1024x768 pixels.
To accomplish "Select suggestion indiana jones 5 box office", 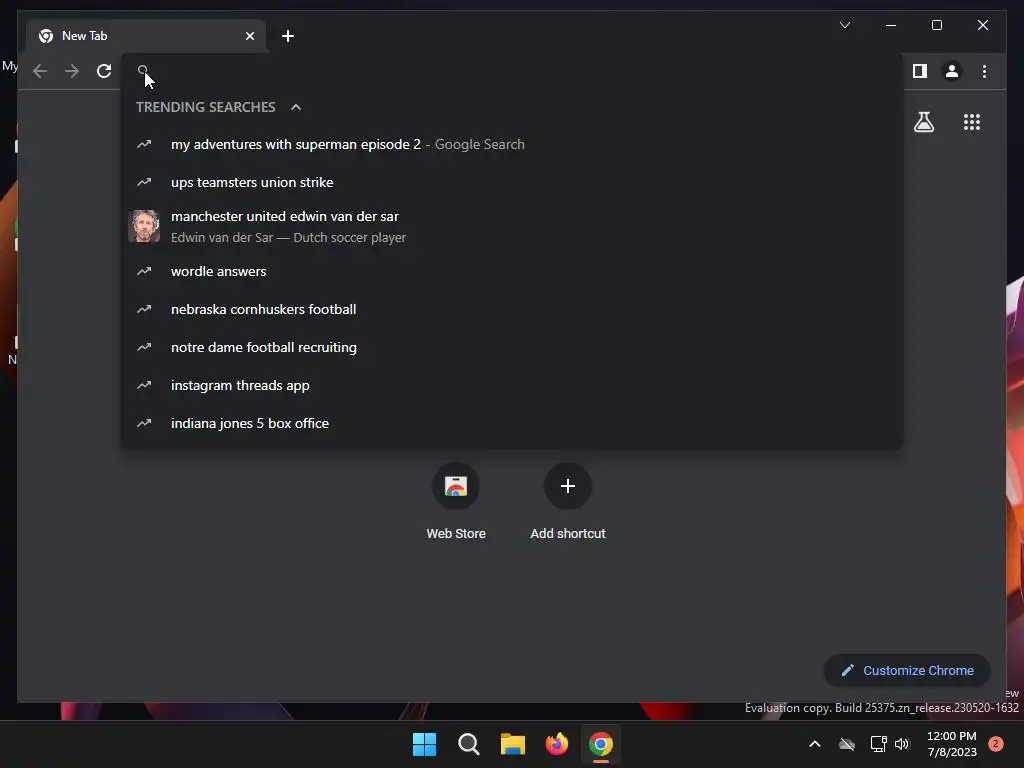I will [x=512, y=423].
